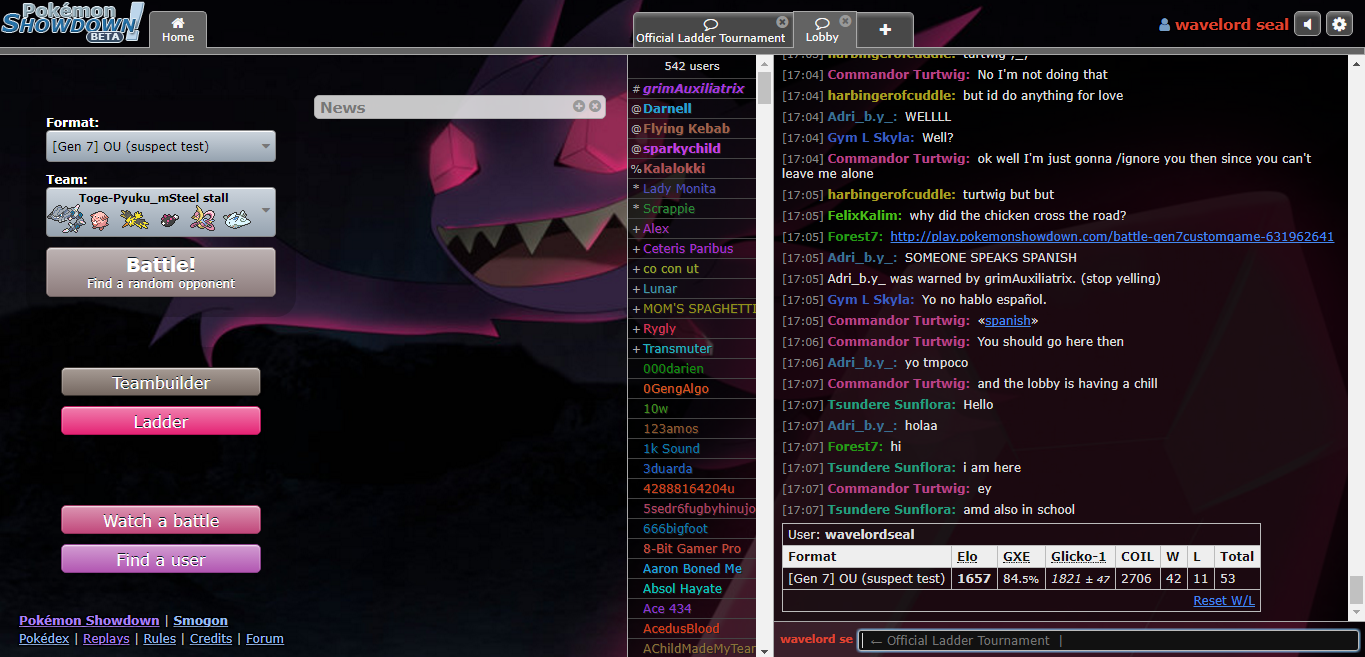Select co con ut in the user list
Screen dimensions: 1365x657
pos(692,269)
